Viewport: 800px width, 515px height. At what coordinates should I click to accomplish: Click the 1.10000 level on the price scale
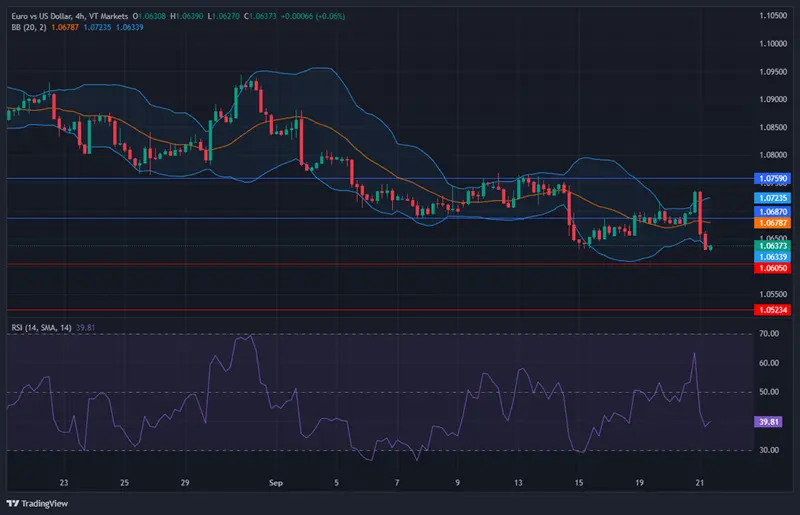[x=770, y=44]
